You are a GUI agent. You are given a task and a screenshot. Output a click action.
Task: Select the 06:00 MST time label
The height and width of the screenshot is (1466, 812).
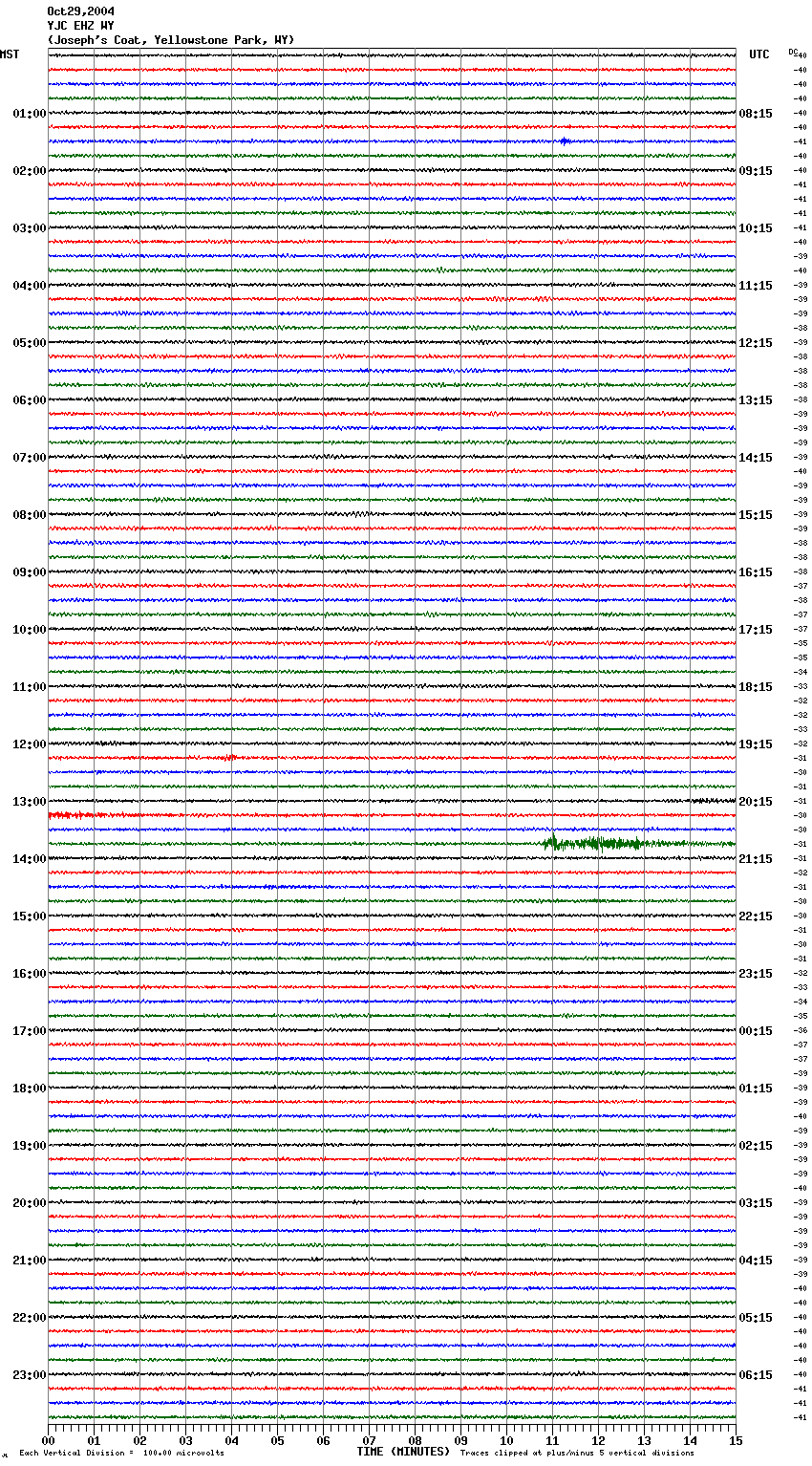point(30,400)
